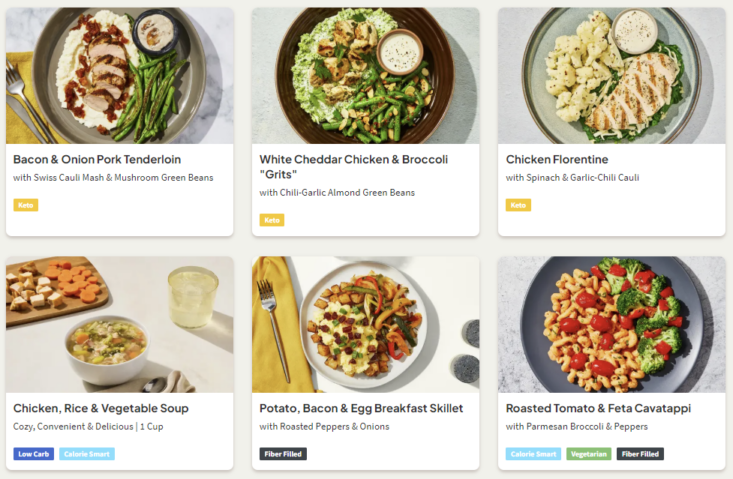Click the White Cheddar Chicken & Broccoli photo
The width and height of the screenshot is (733, 479).
365,76
